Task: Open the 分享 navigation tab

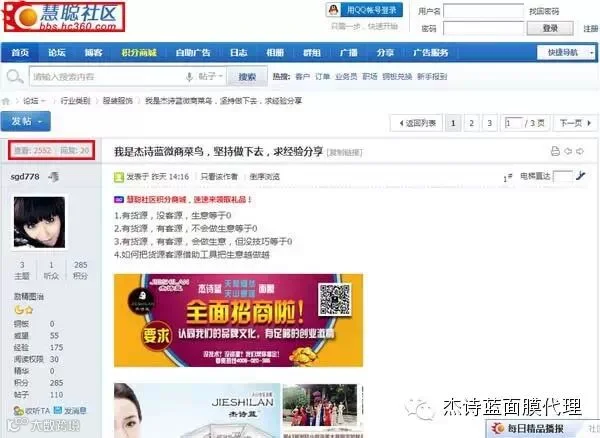Action: (385, 52)
